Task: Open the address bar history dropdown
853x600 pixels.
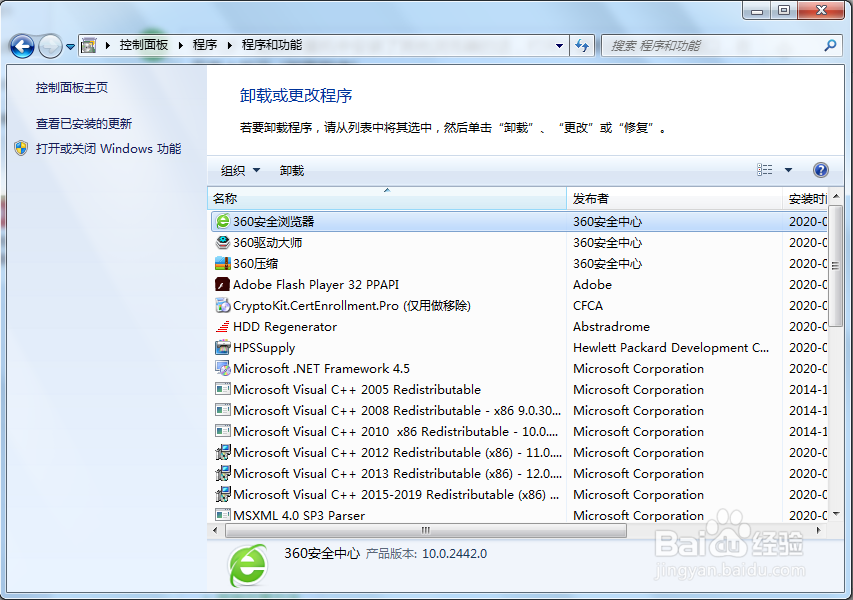Action: coord(559,46)
